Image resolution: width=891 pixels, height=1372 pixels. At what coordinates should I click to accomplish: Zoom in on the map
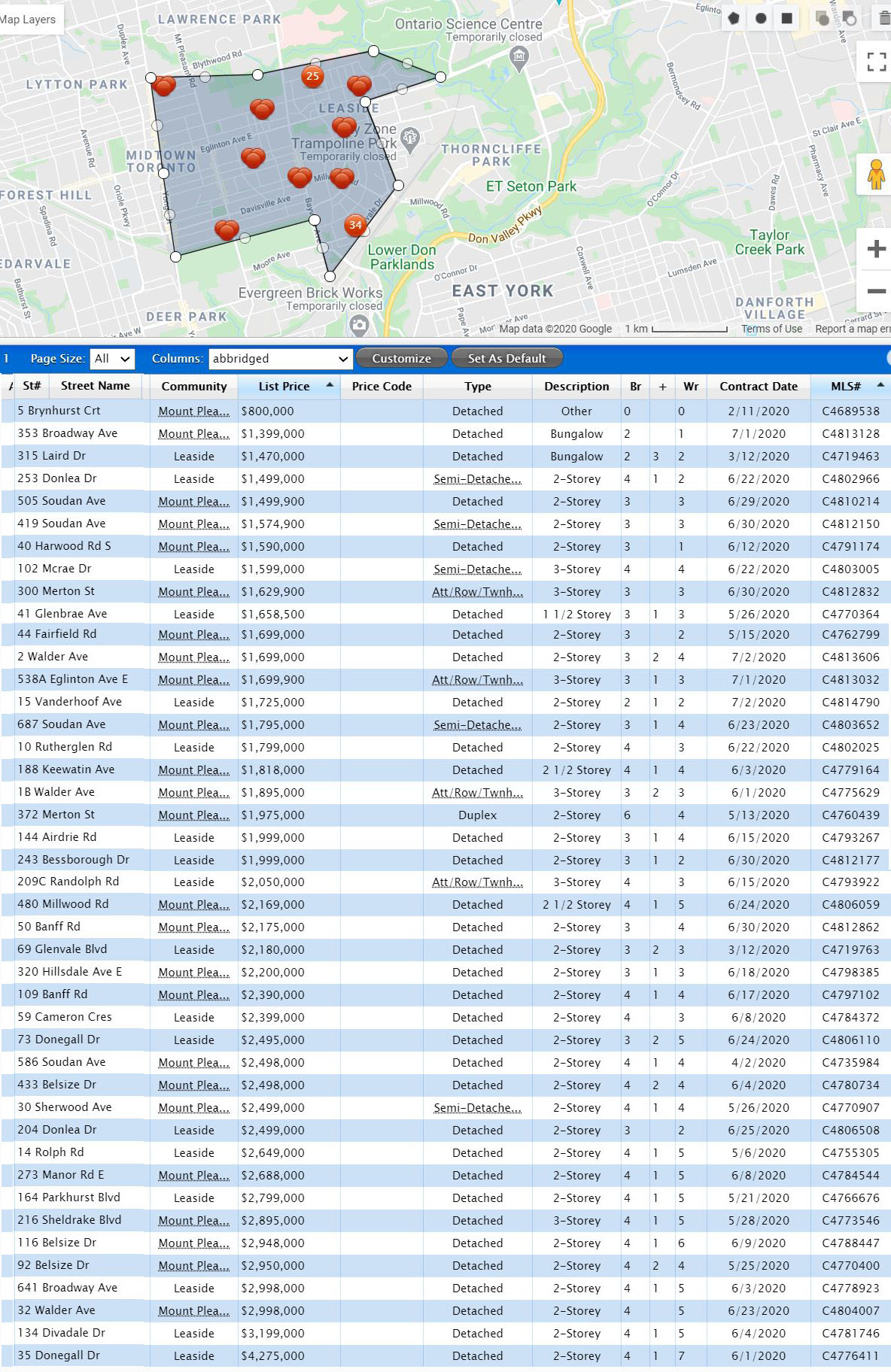[x=876, y=248]
